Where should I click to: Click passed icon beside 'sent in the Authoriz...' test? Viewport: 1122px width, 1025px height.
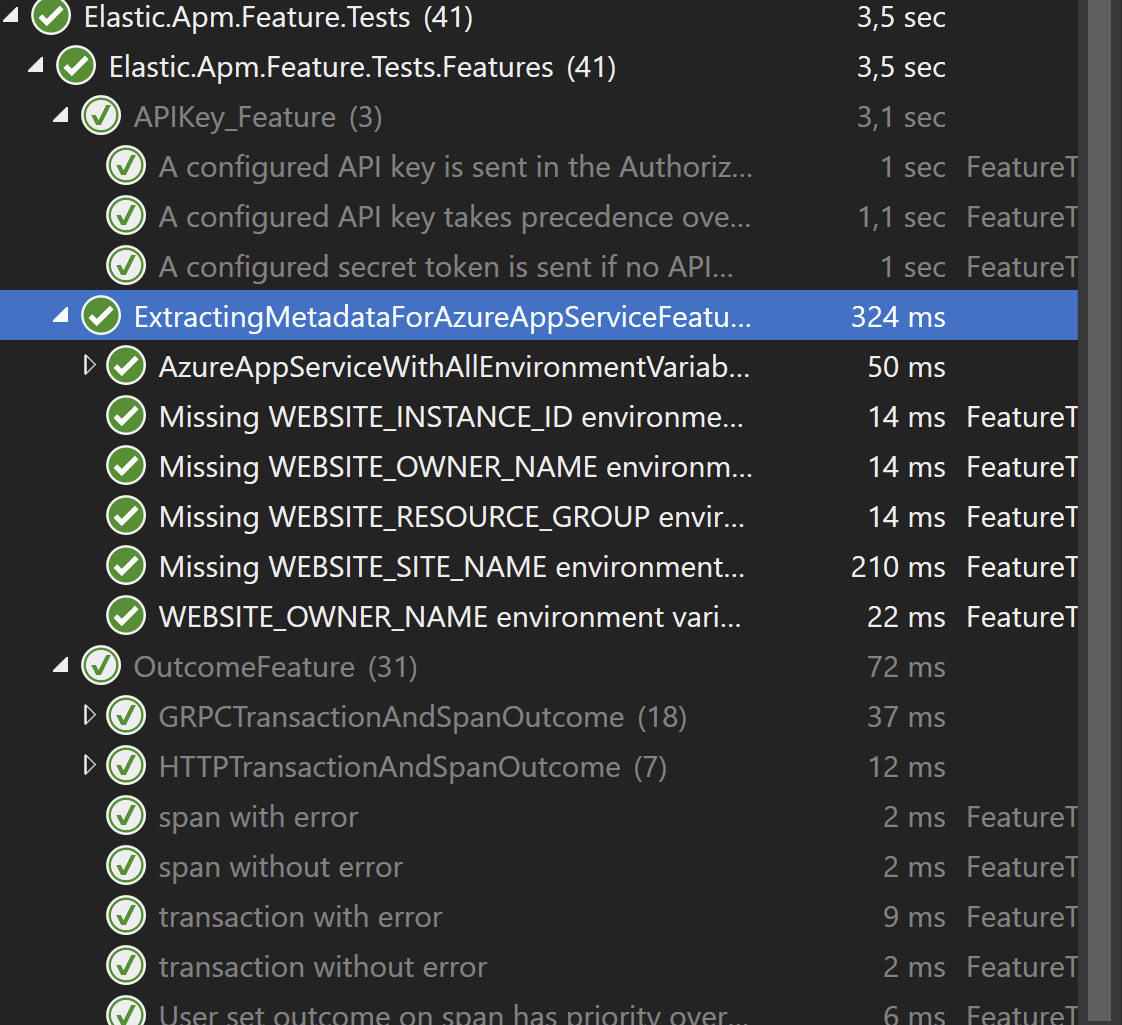[126, 165]
